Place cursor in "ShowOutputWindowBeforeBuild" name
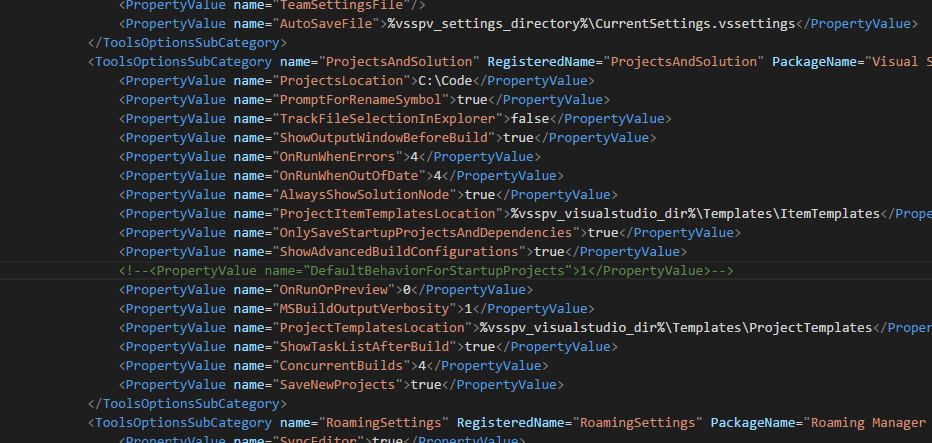932x443 pixels. click(384, 137)
